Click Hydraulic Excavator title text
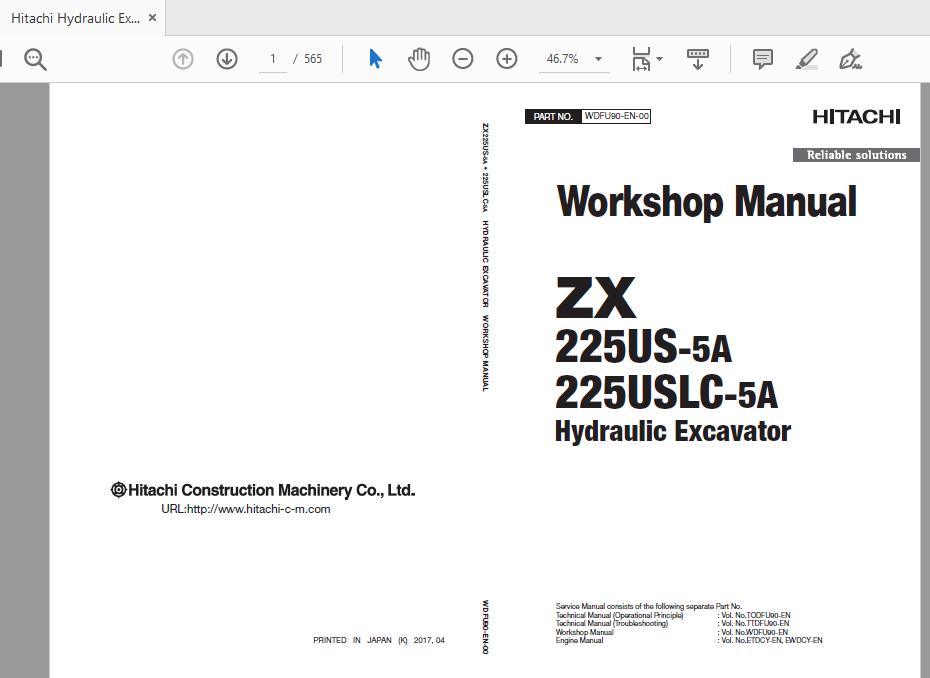 (x=673, y=432)
